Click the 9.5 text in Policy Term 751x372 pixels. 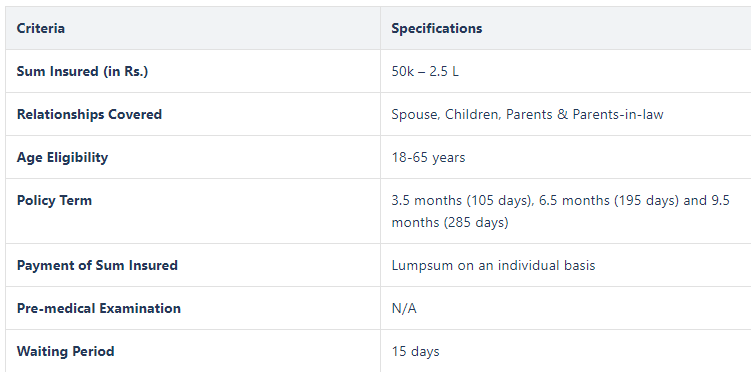click(x=718, y=200)
